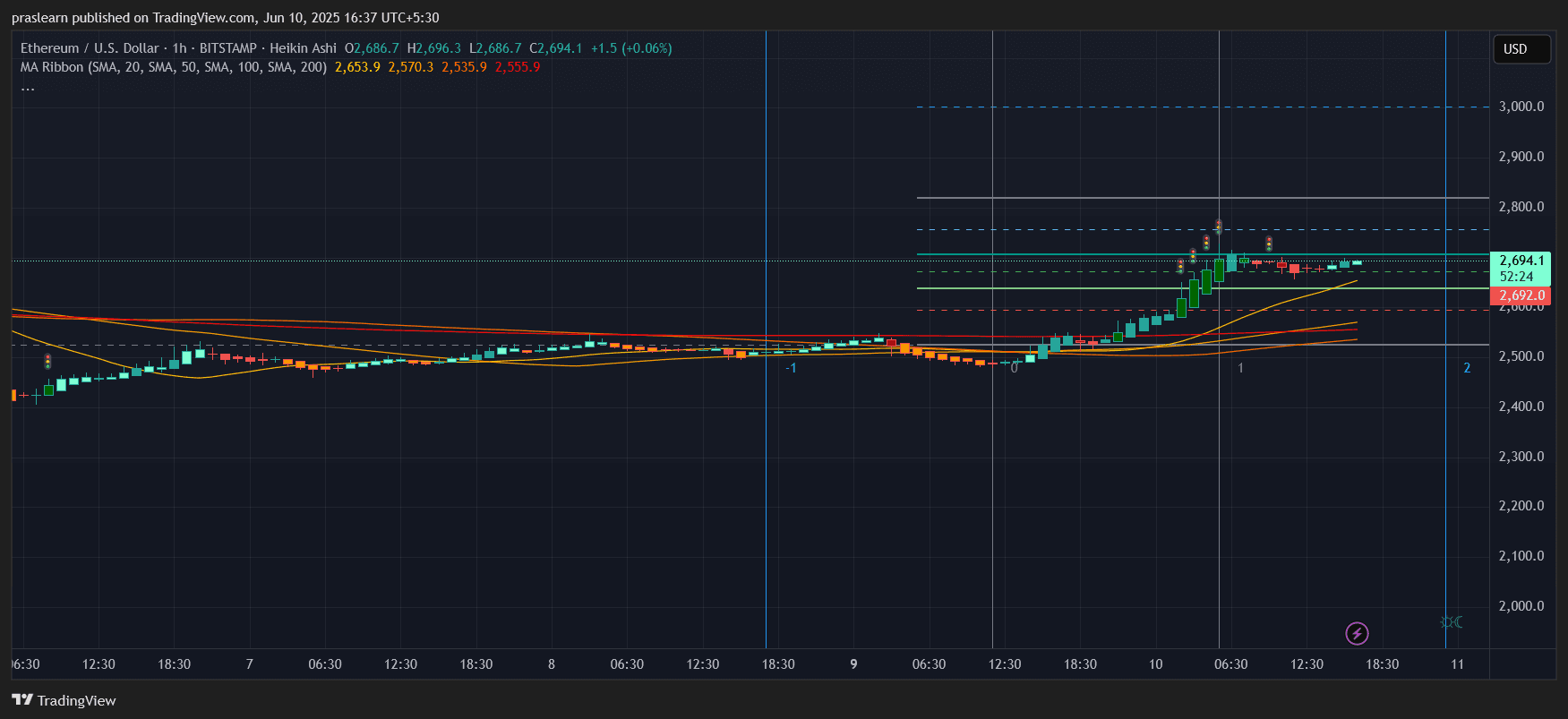Screen dimensions: 1568x719
Task: Click the yellow SMA 20 value 2,653.9
Action: [x=357, y=67]
